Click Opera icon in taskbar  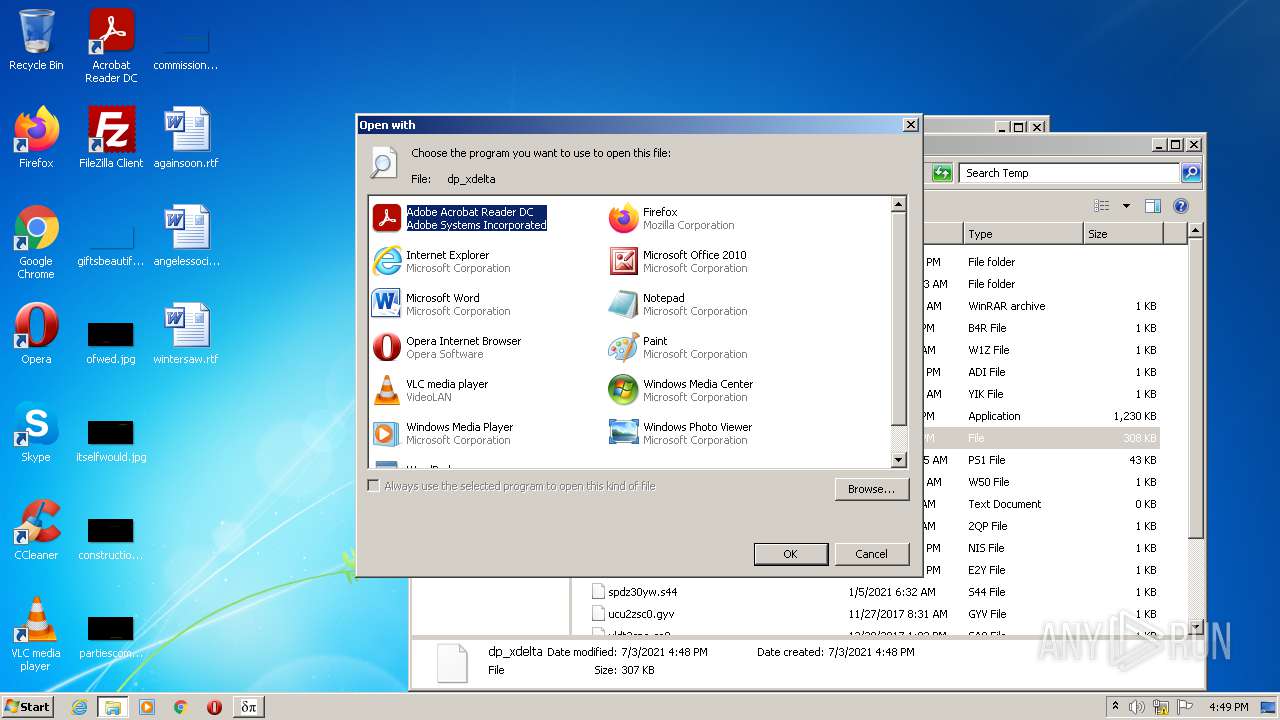(x=214, y=707)
